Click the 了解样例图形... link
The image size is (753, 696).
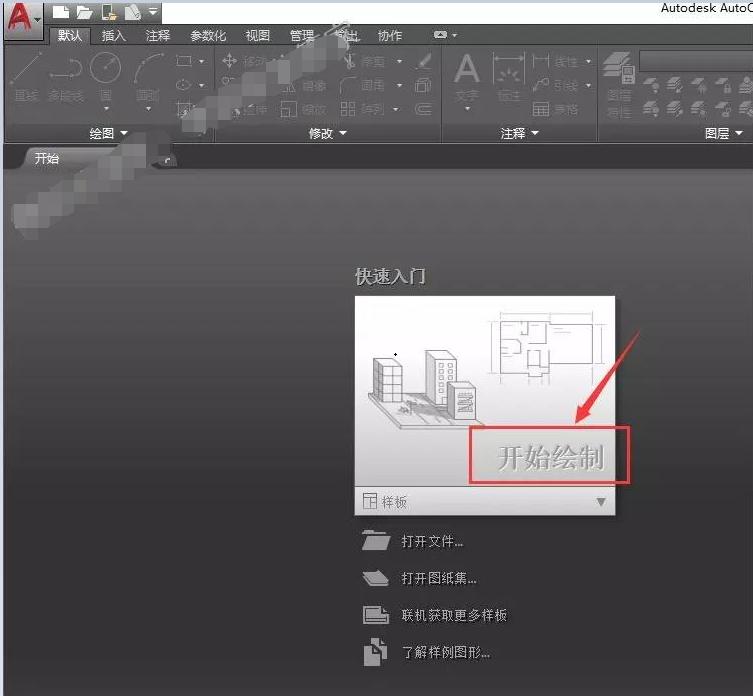click(446, 652)
